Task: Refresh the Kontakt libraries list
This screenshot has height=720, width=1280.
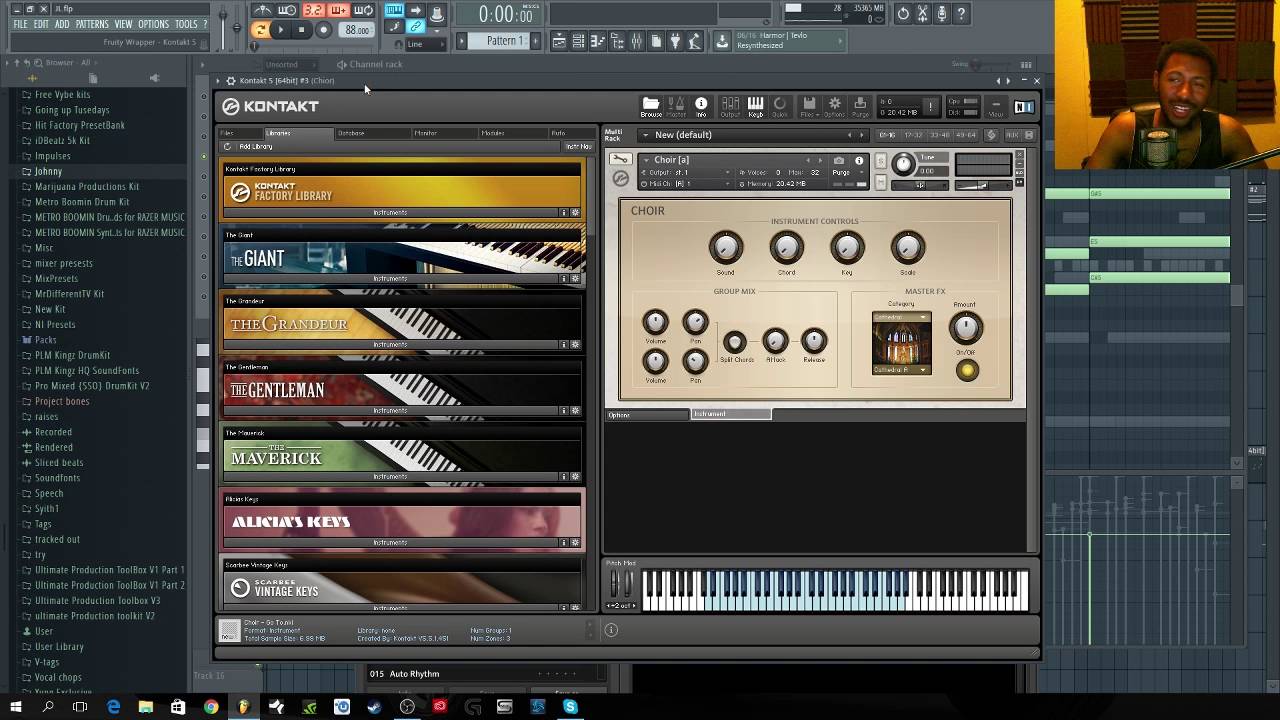Action: click(228, 147)
